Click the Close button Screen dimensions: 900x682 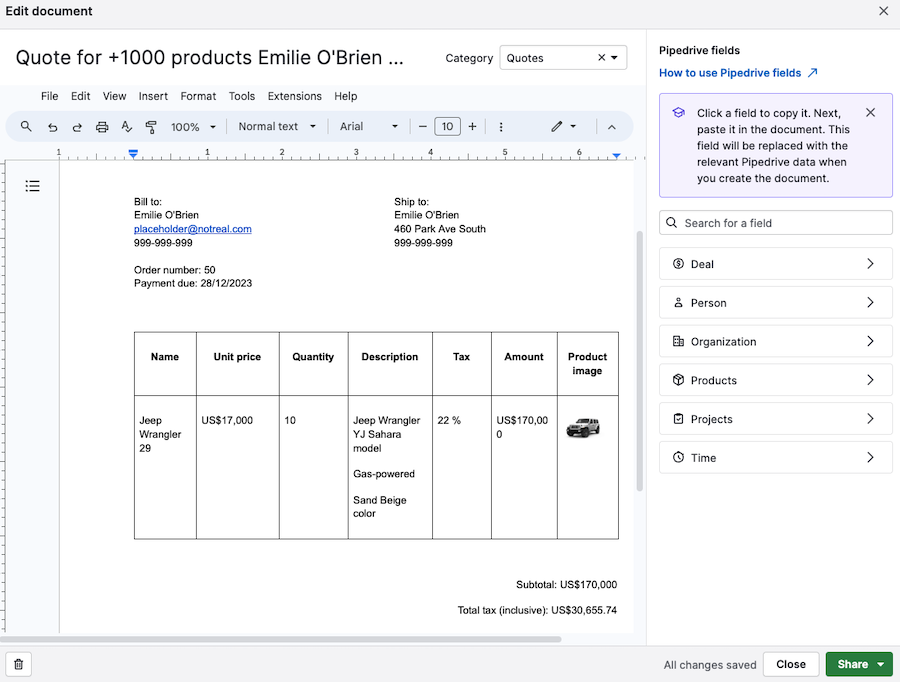(790, 664)
